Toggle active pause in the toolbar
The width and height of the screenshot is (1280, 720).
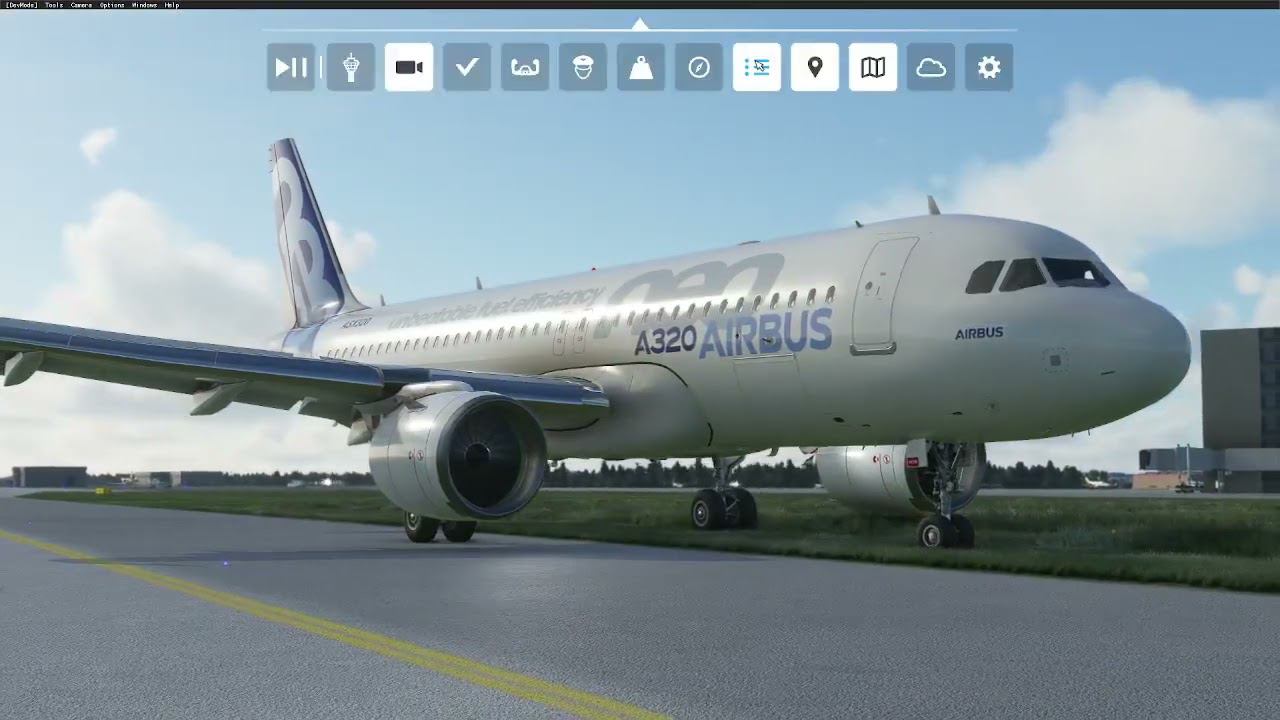tap(291, 67)
